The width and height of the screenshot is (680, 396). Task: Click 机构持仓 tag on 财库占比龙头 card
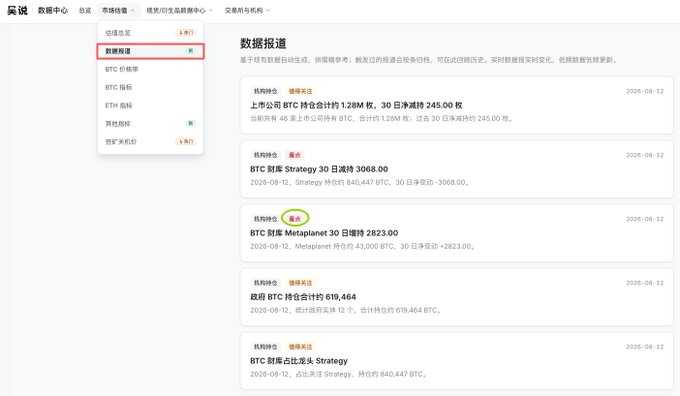(x=265, y=347)
